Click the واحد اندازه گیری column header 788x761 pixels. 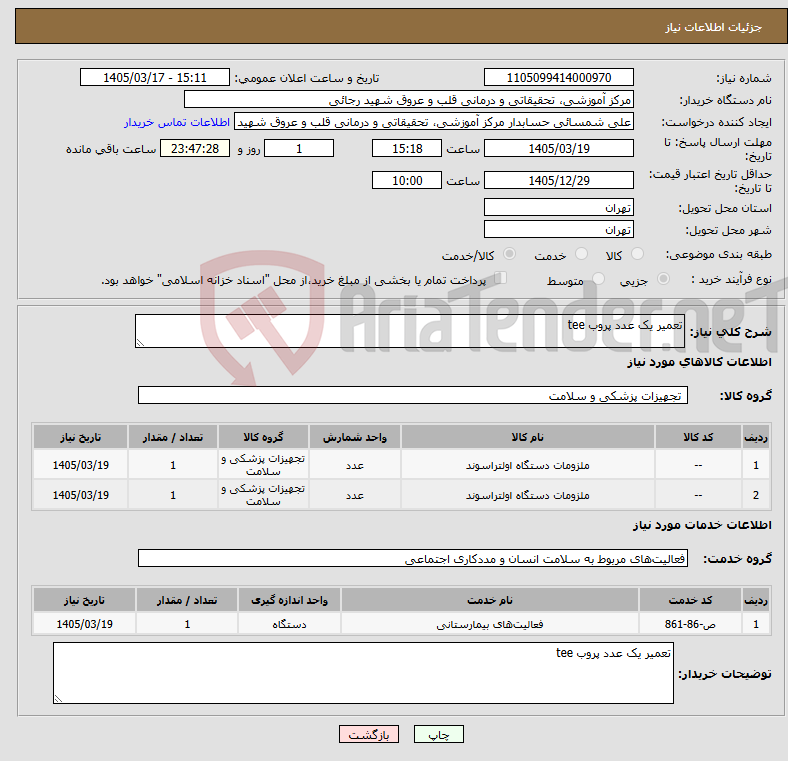click(289, 600)
